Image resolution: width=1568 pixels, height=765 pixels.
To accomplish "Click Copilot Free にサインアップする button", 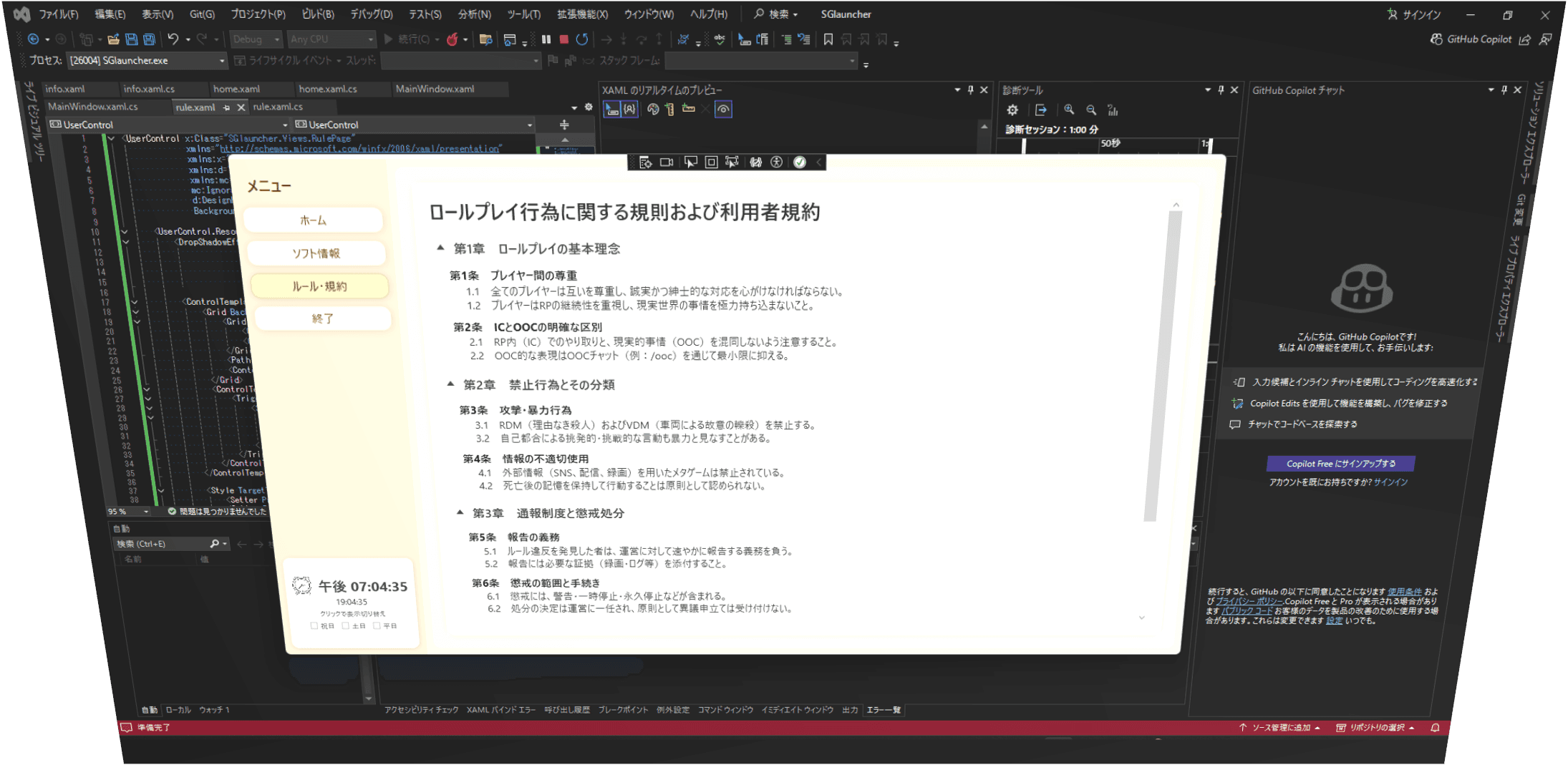I will (x=1341, y=464).
